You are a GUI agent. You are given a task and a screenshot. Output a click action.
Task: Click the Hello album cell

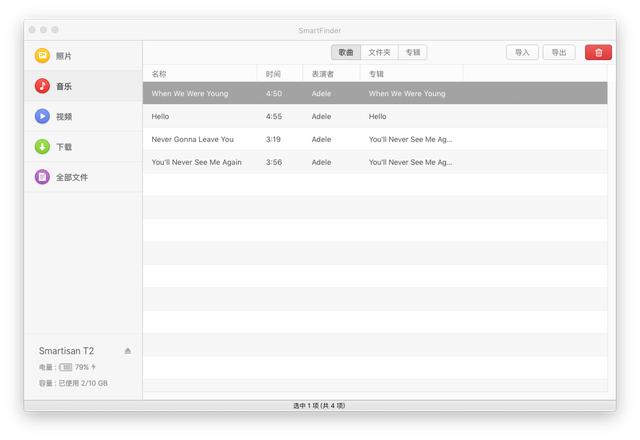378,116
